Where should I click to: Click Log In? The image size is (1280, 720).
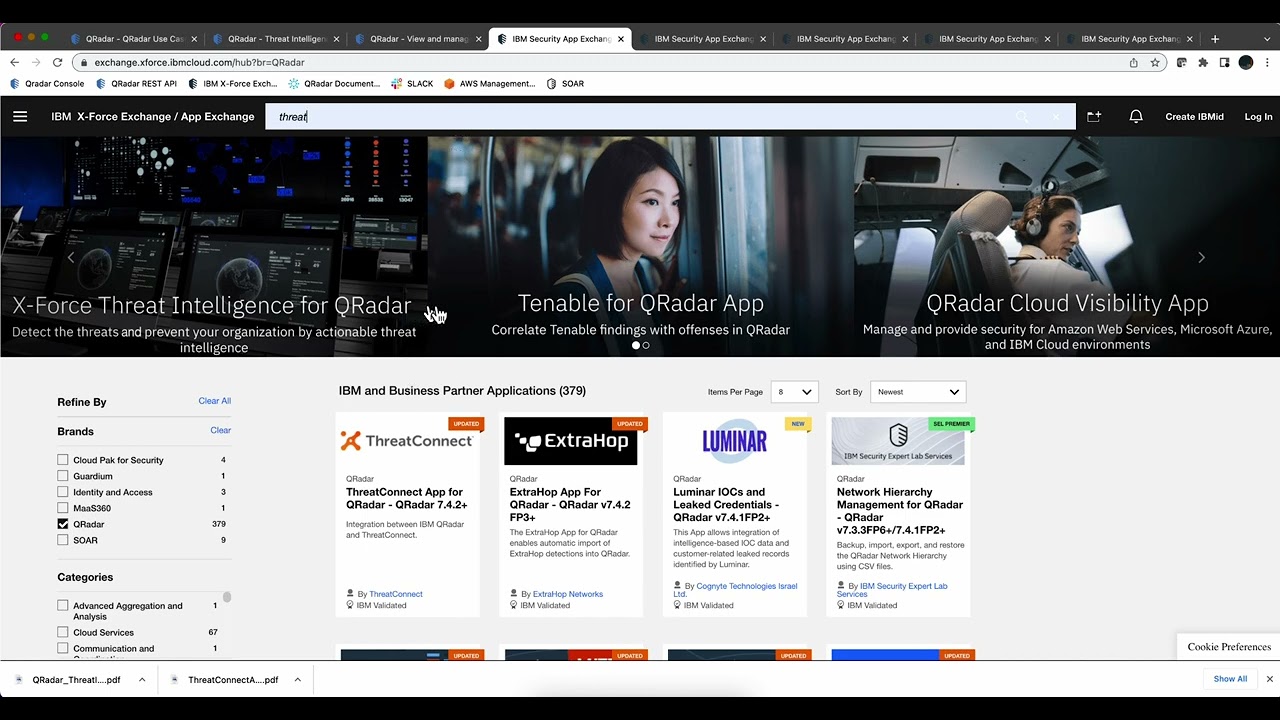(1258, 117)
